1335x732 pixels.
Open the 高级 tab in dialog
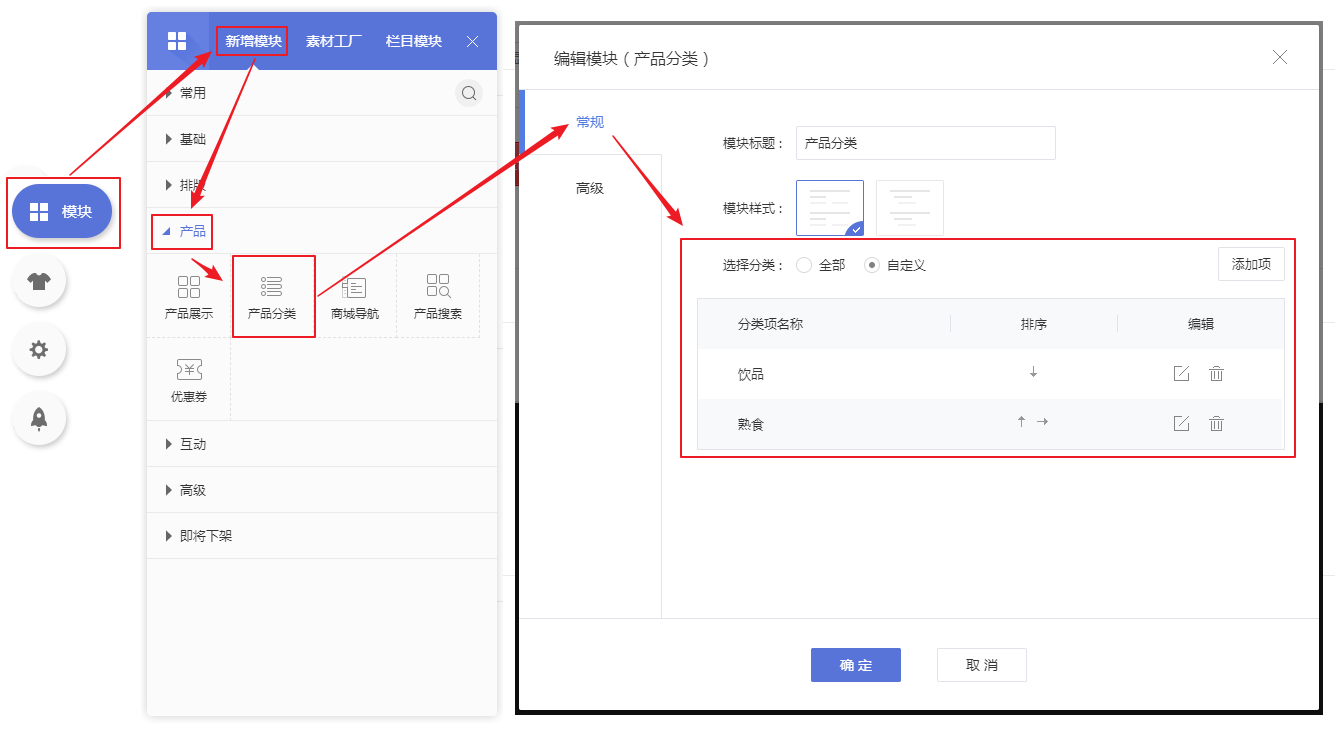[x=590, y=188]
